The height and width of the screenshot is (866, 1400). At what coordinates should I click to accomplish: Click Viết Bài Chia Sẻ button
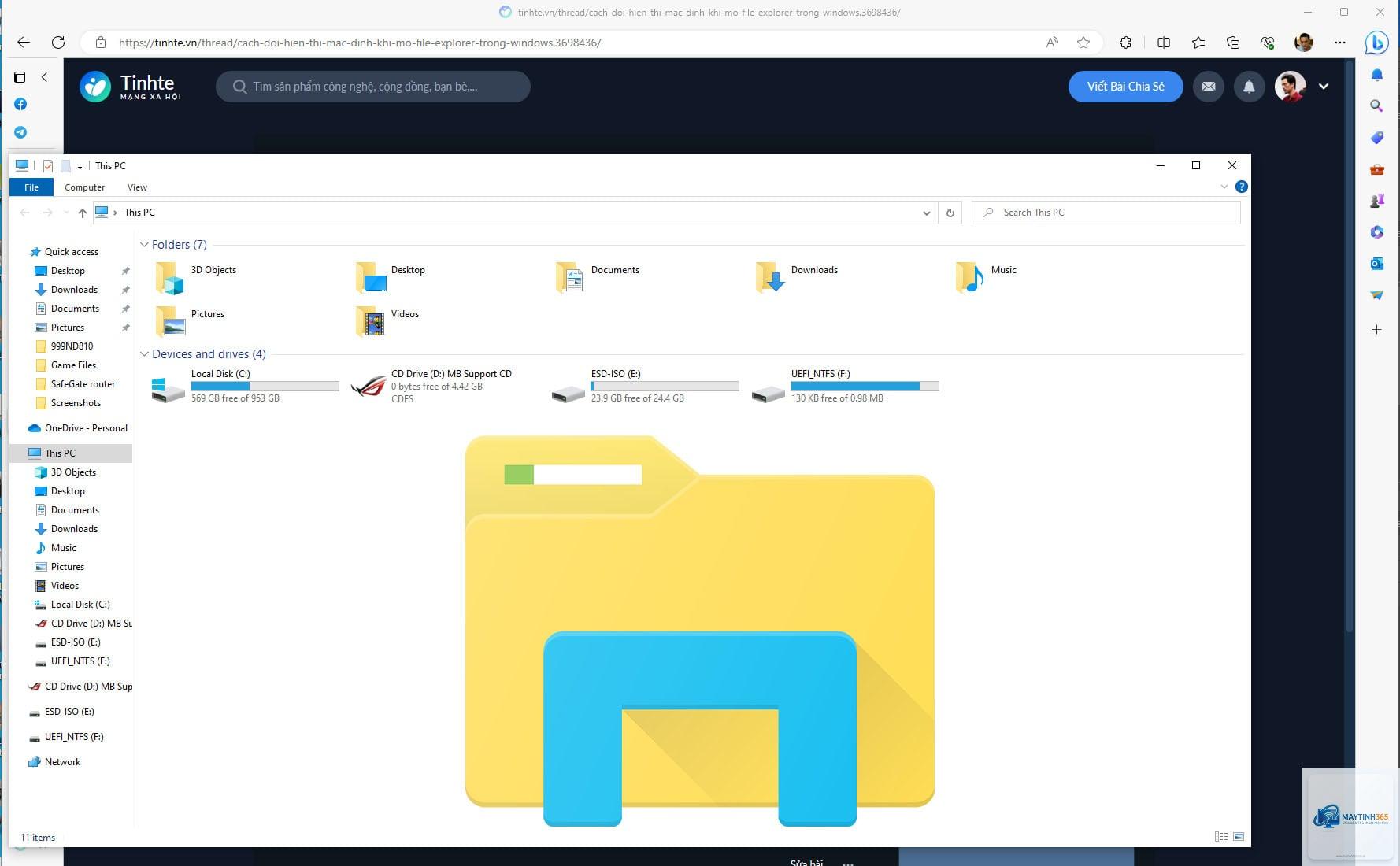click(1125, 87)
